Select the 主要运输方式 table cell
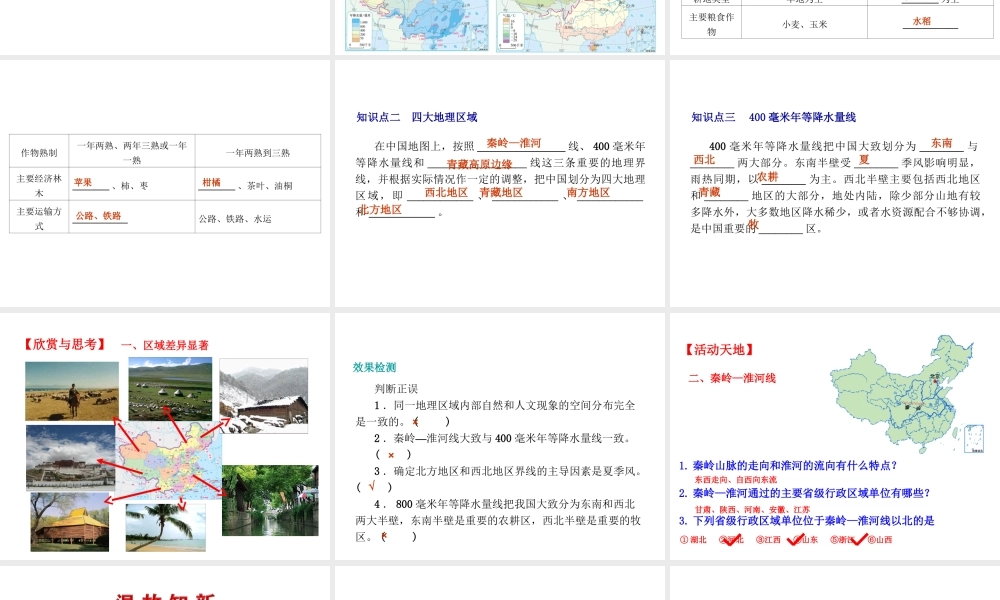This screenshot has width=1000, height=600. click(x=39, y=218)
